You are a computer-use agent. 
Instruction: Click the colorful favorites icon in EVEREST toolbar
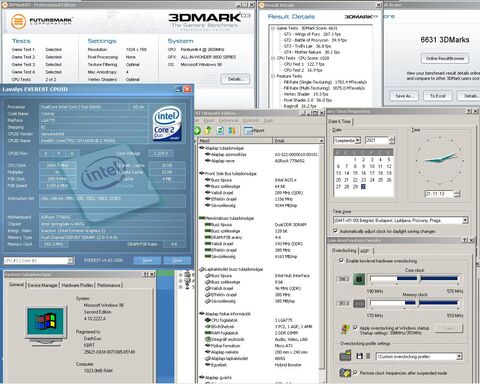click(232, 130)
